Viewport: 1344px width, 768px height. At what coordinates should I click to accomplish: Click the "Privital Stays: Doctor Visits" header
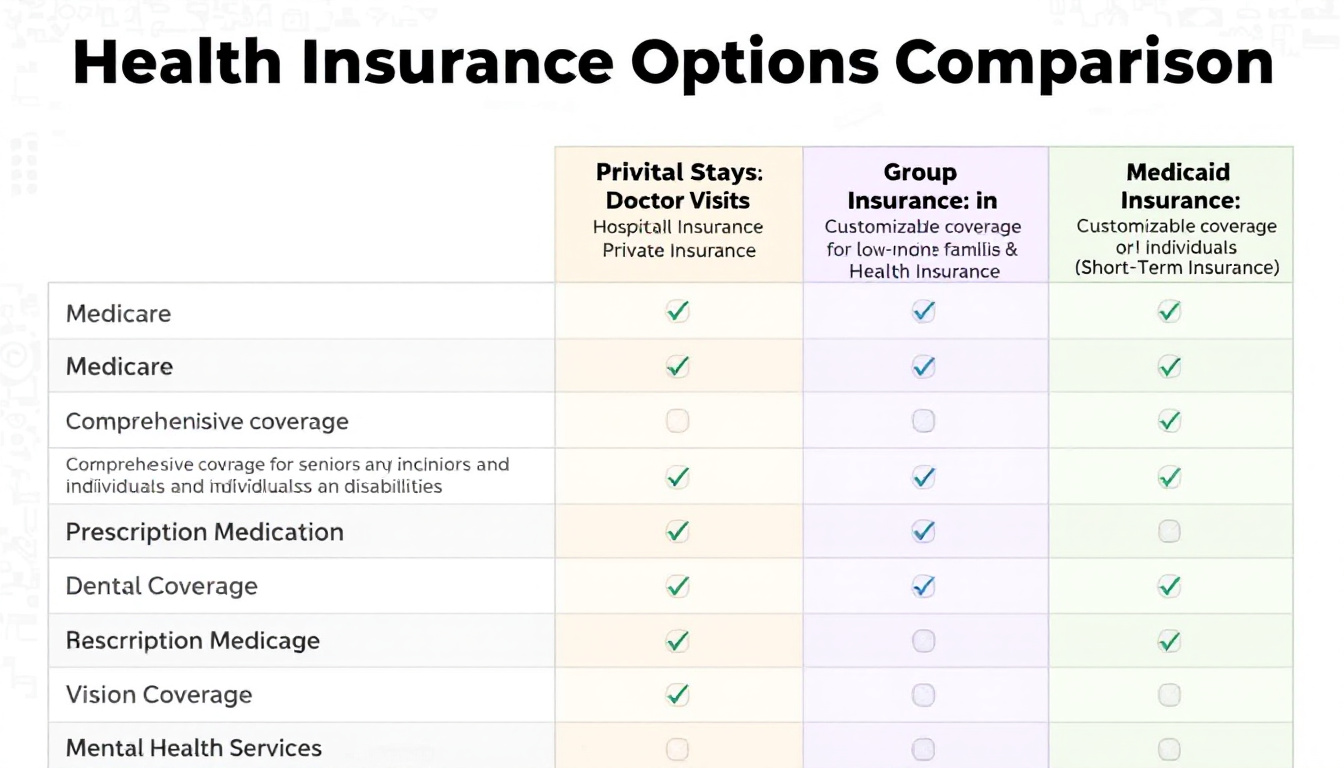pos(678,186)
